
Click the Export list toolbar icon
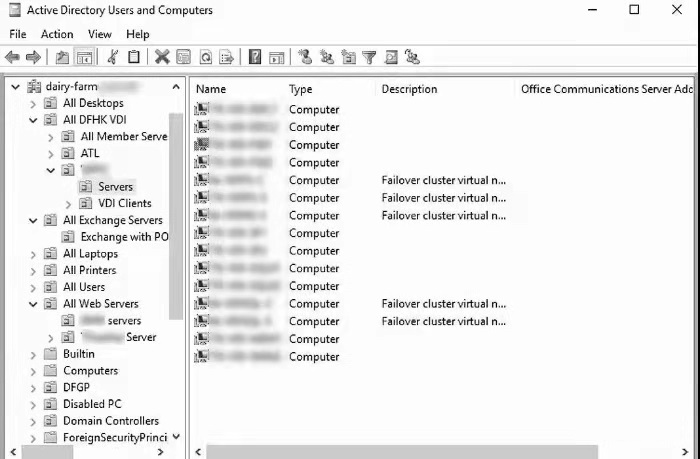tap(227, 57)
